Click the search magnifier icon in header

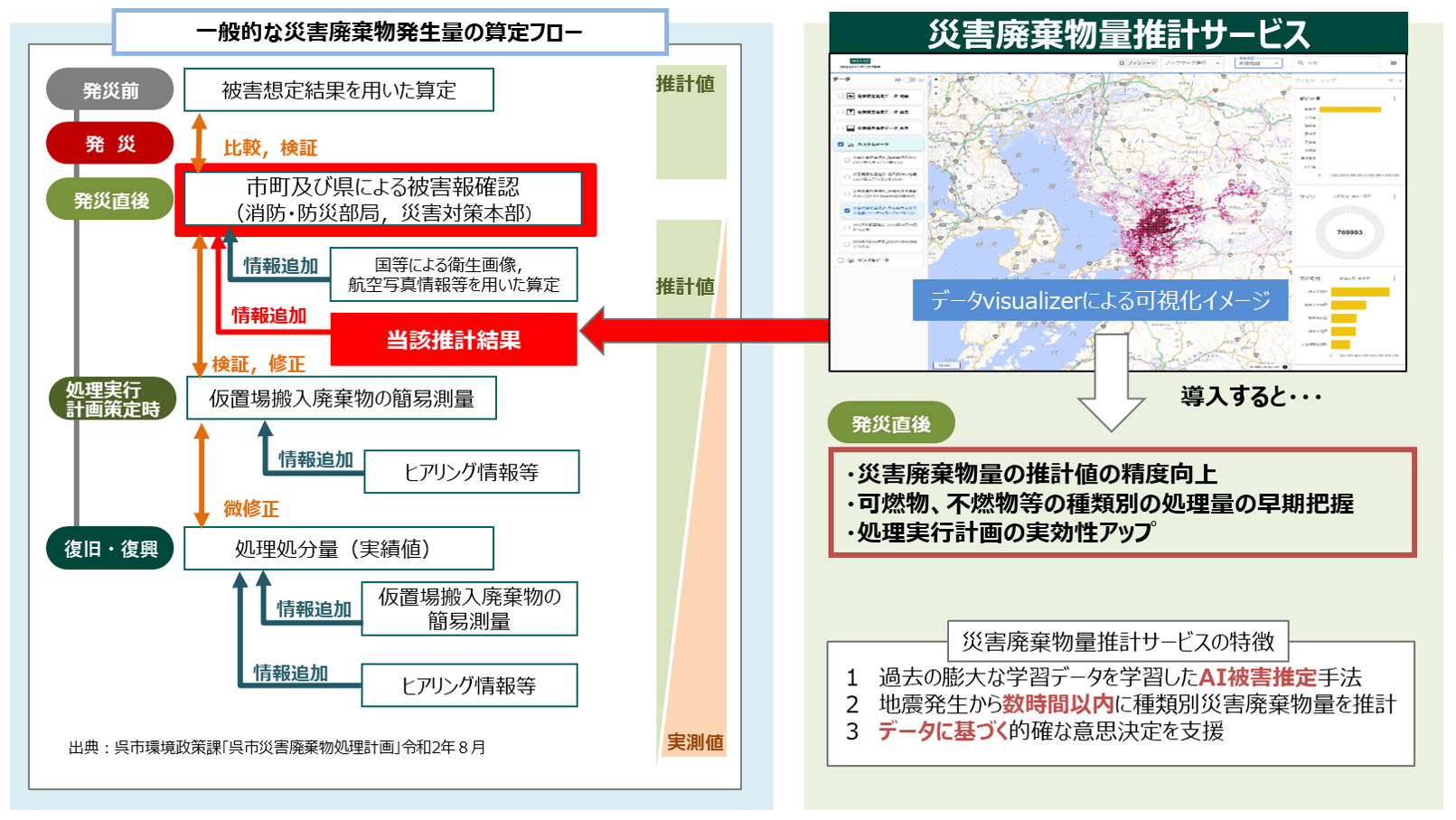pos(1301,63)
